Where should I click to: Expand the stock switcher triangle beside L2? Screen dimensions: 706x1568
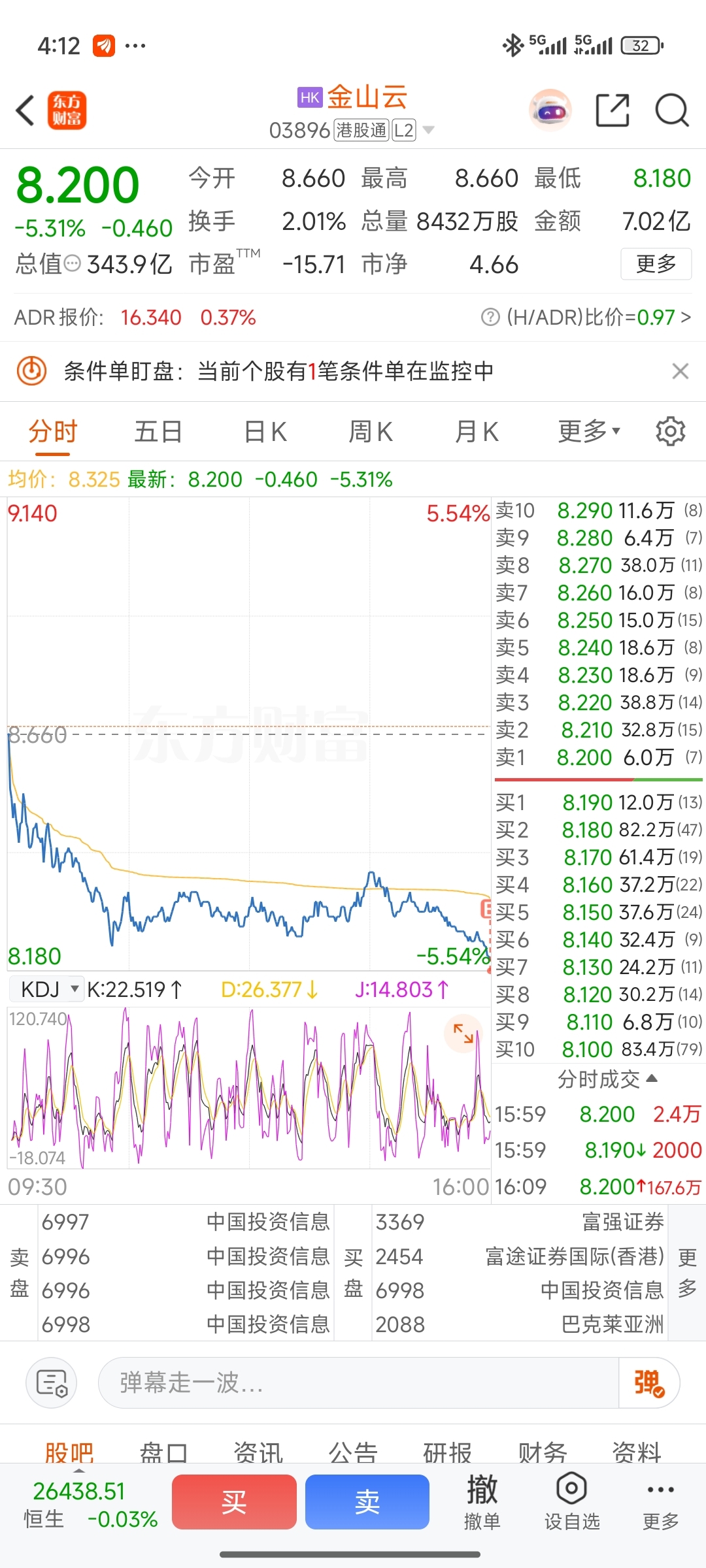pyautogui.click(x=429, y=130)
